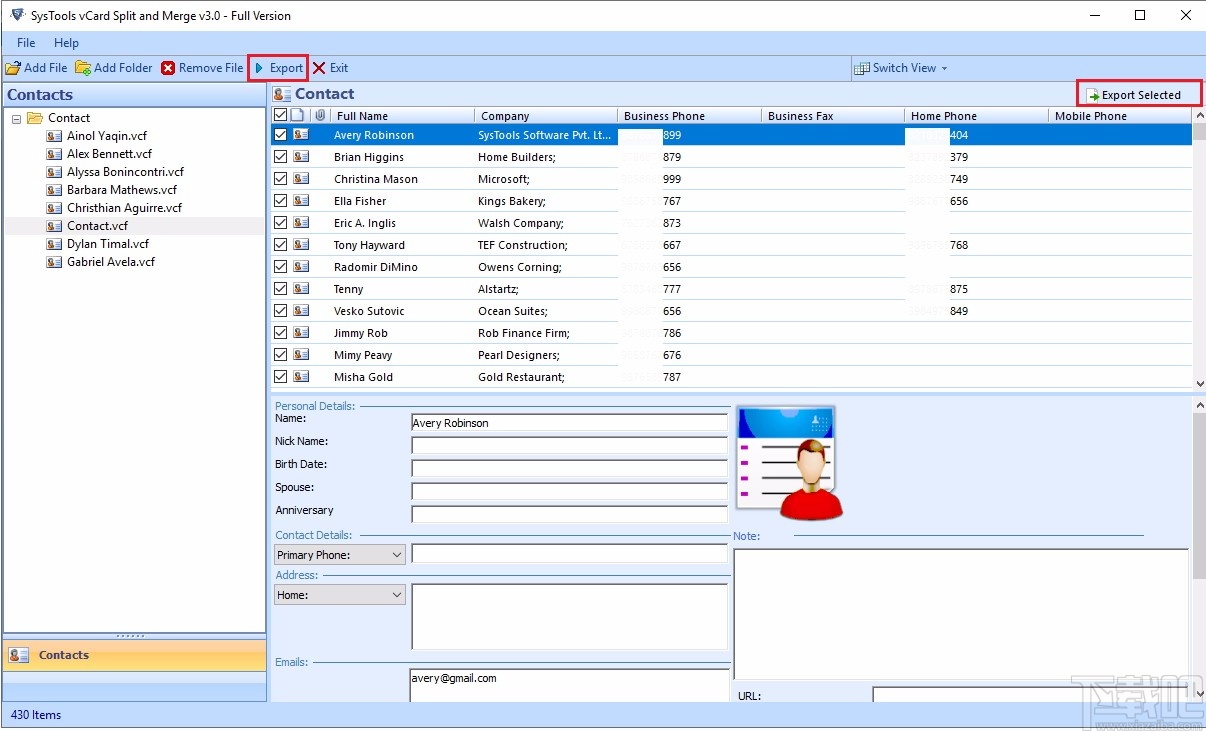The width and height of the screenshot is (1206, 731).
Task: Open the Add File icon on toolbar
Action: pos(13,67)
